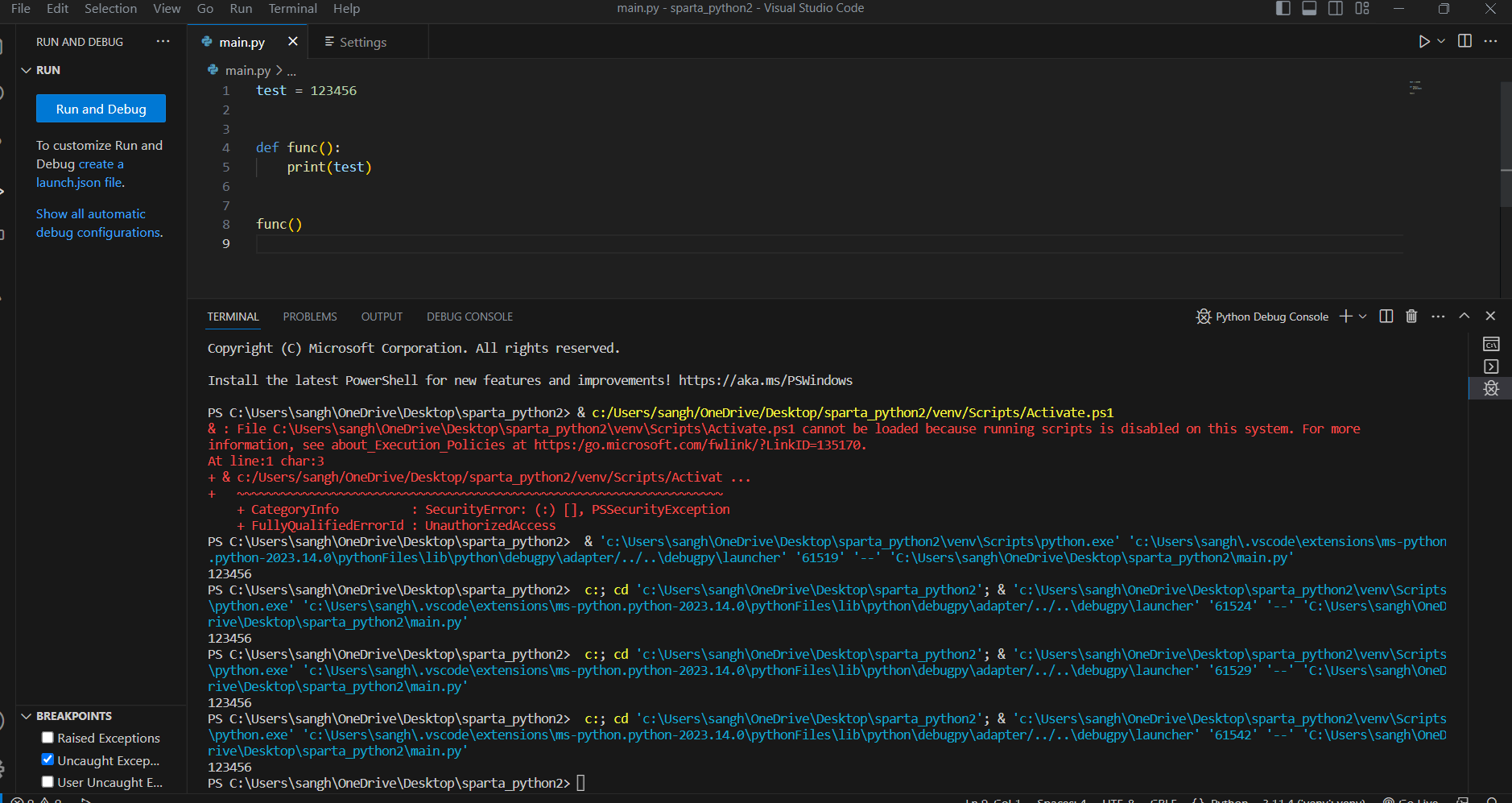The image size is (1512, 803).
Task: Split the terminal panel
Action: click(1386, 317)
